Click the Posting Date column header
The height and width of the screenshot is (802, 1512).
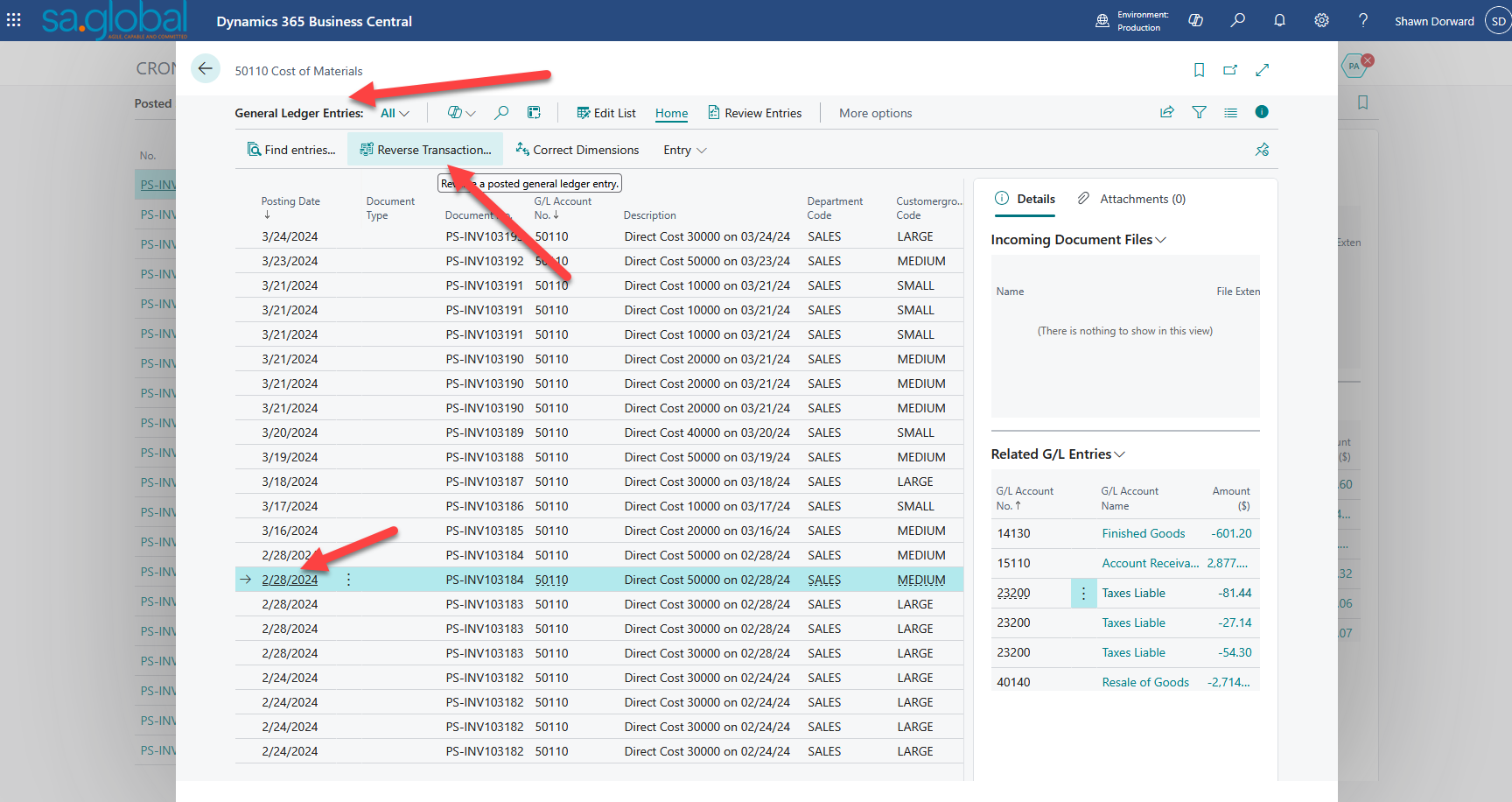(x=290, y=201)
